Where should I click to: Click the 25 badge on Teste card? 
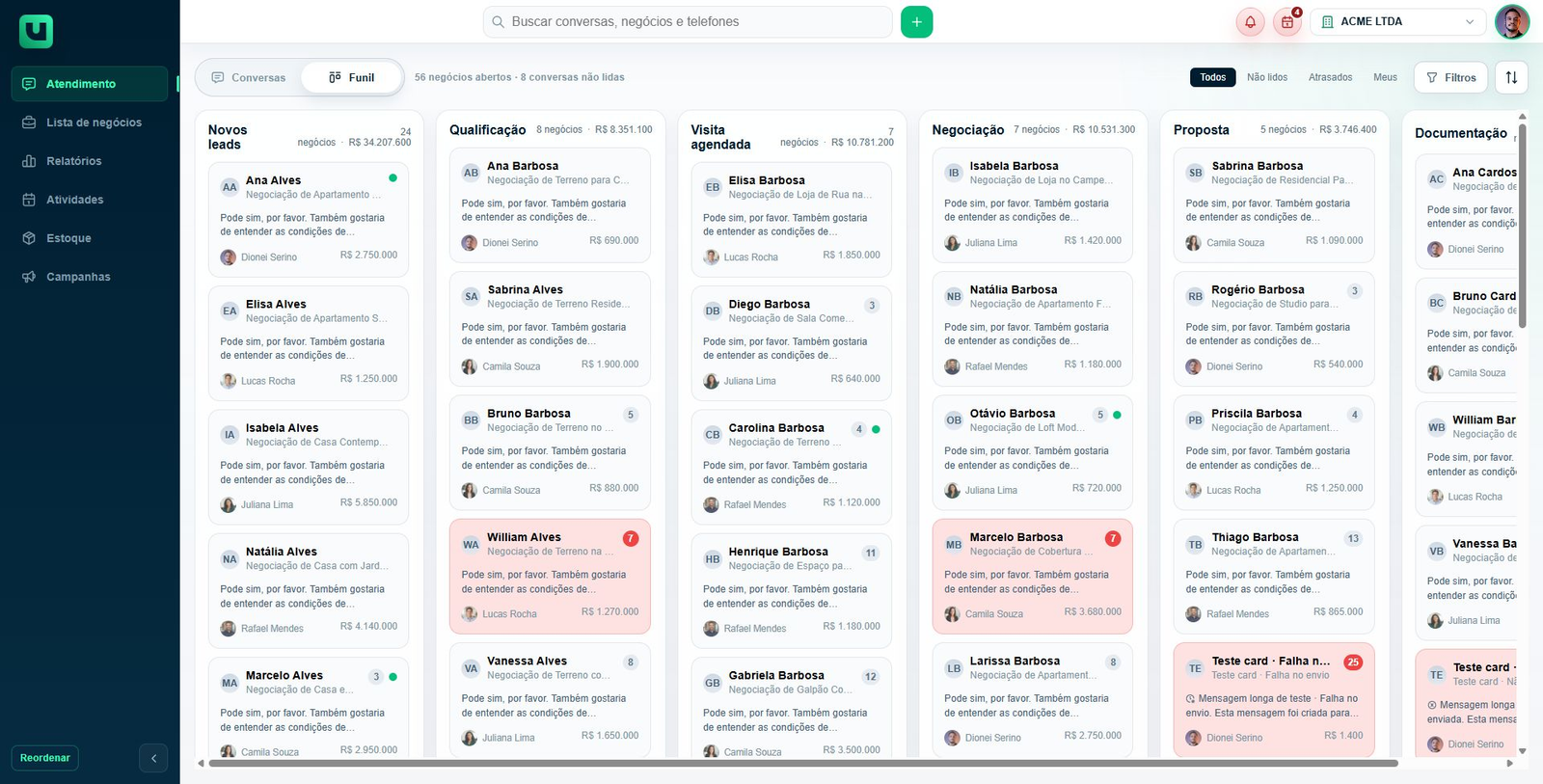click(x=1354, y=662)
